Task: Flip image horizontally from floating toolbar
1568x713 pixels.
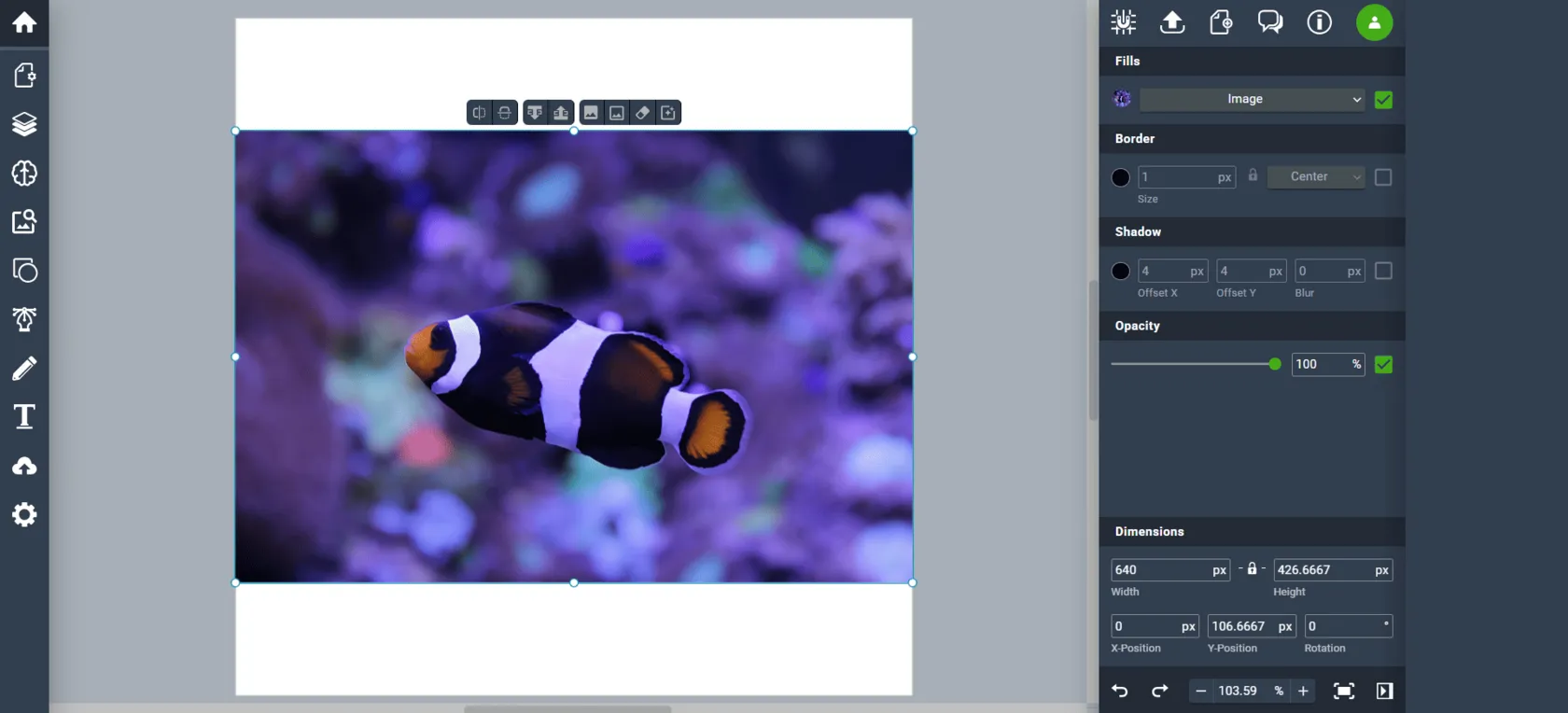Action: coord(479,113)
